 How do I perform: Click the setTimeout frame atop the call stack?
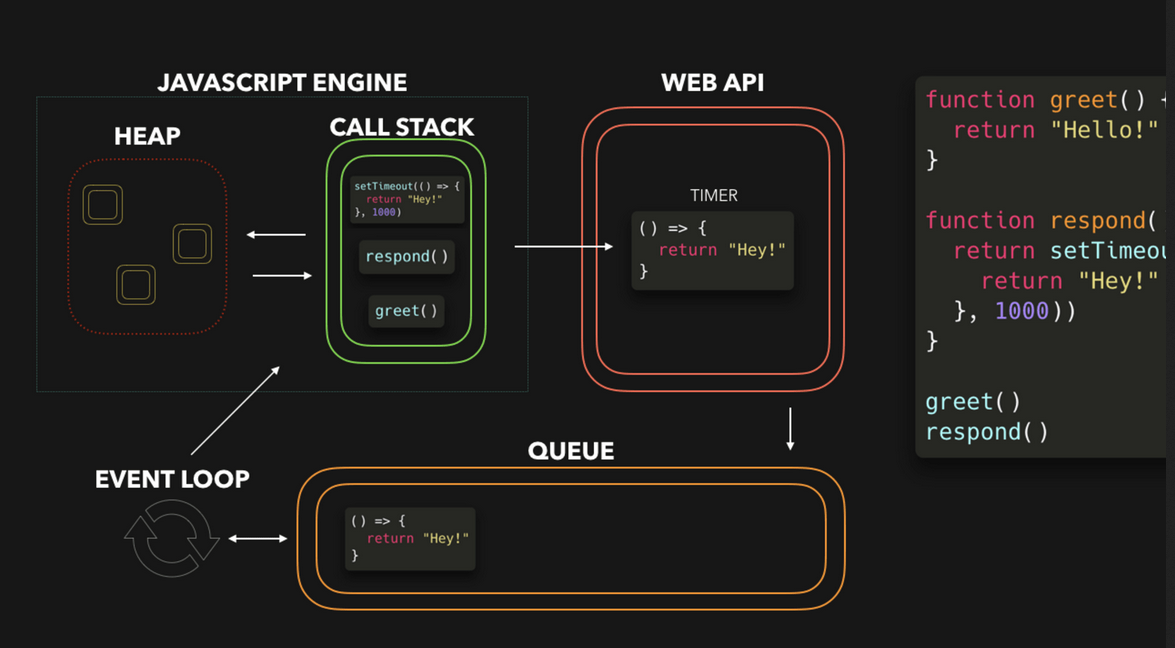pos(406,199)
